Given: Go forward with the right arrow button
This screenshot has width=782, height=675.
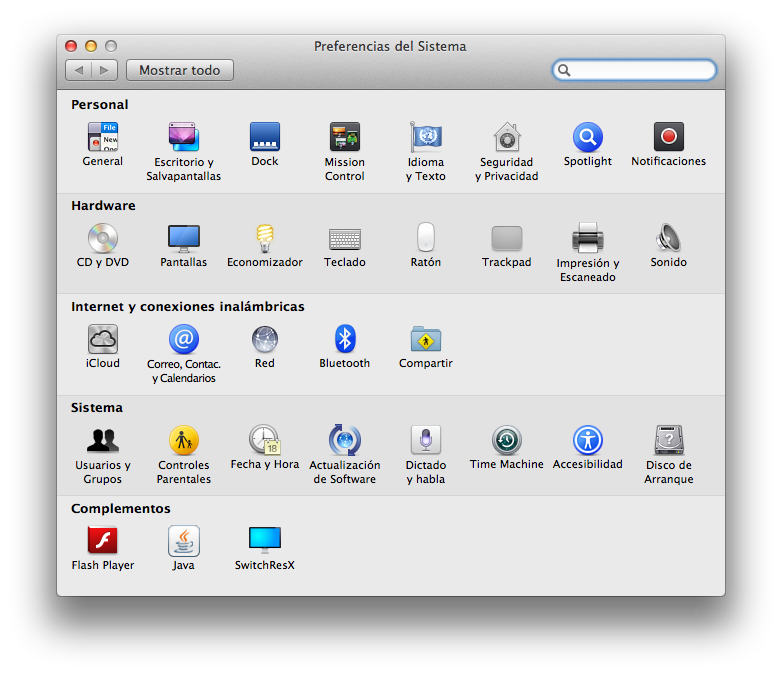Looking at the screenshot, I should click(x=104, y=70).
